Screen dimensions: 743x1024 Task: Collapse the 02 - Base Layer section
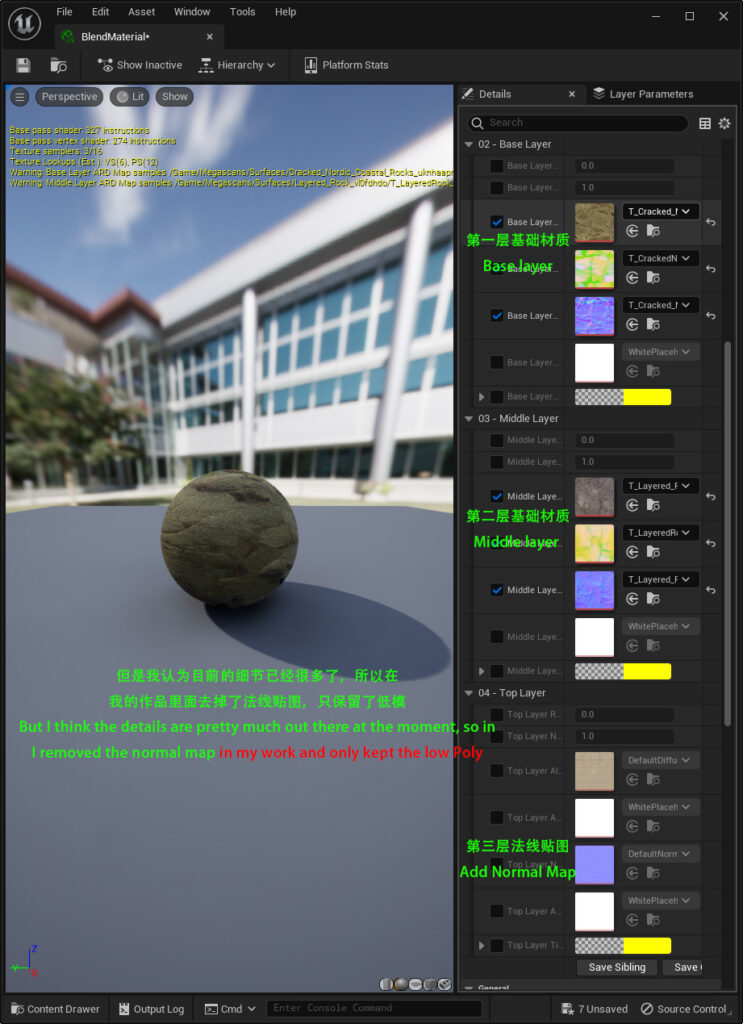(468, 144)
